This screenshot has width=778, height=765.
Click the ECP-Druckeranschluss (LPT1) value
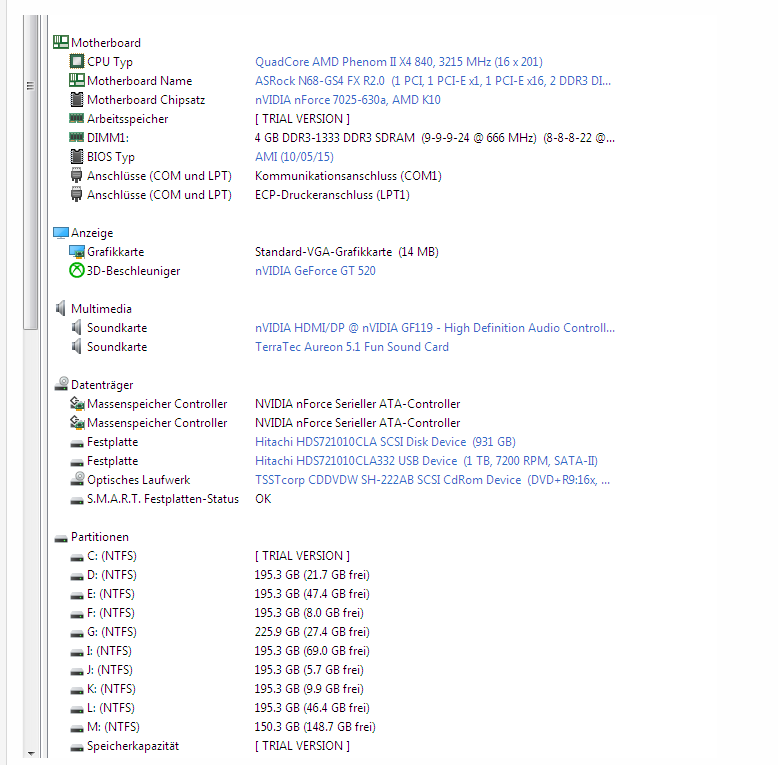pos(332,195)
